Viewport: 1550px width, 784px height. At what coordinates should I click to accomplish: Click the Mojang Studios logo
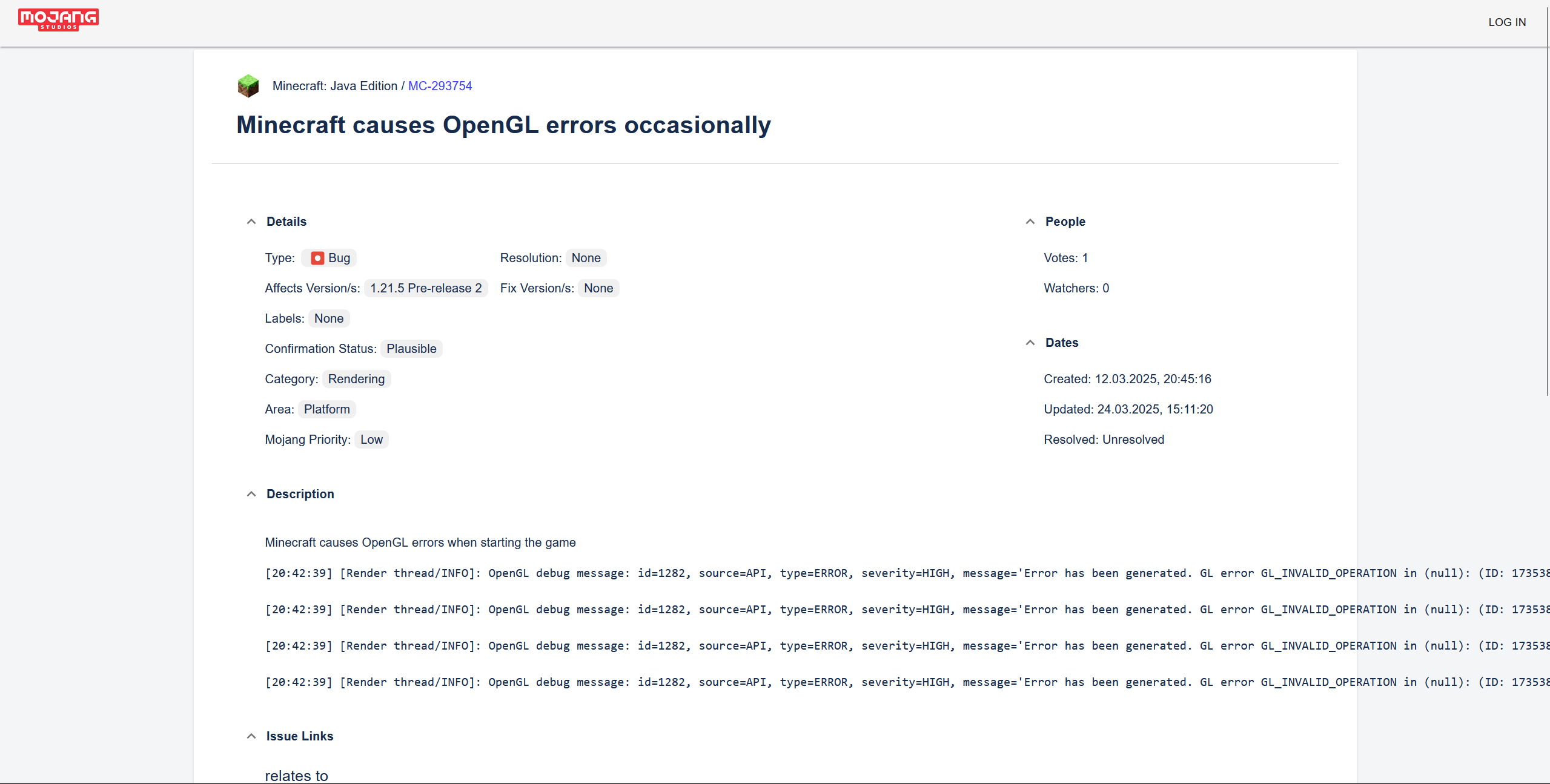(58, 19)
